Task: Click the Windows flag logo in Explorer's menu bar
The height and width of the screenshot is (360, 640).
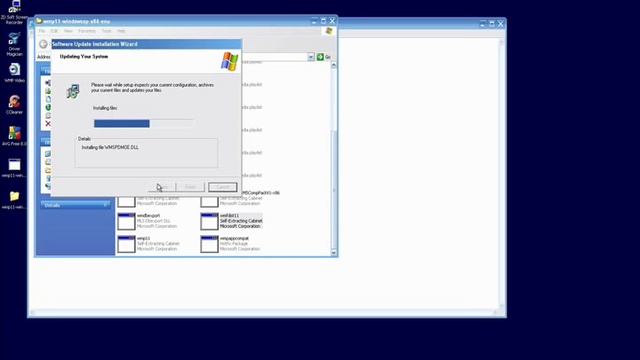Action: pyautogui.click(x=329, y=31)
